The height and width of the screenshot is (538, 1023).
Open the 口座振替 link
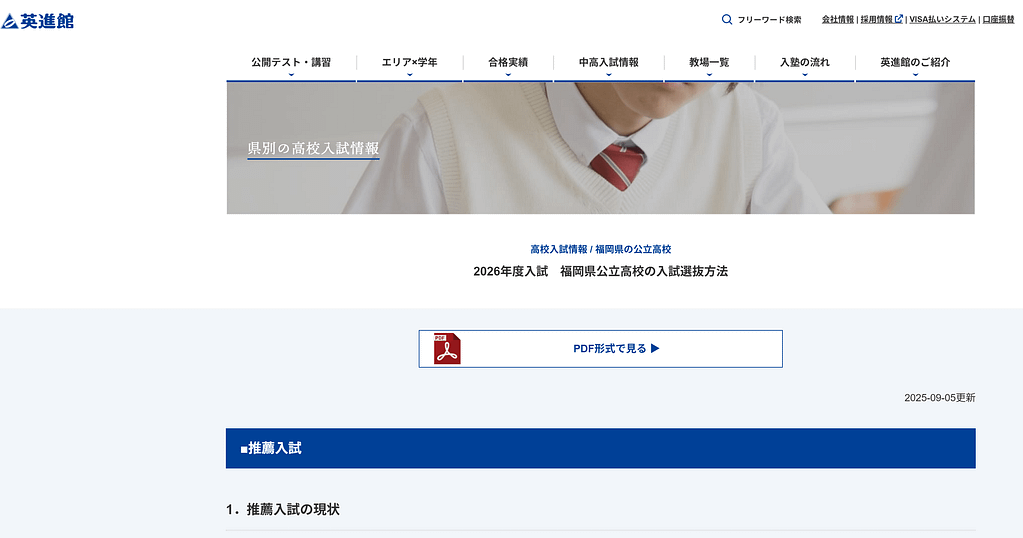click(998, 19)
